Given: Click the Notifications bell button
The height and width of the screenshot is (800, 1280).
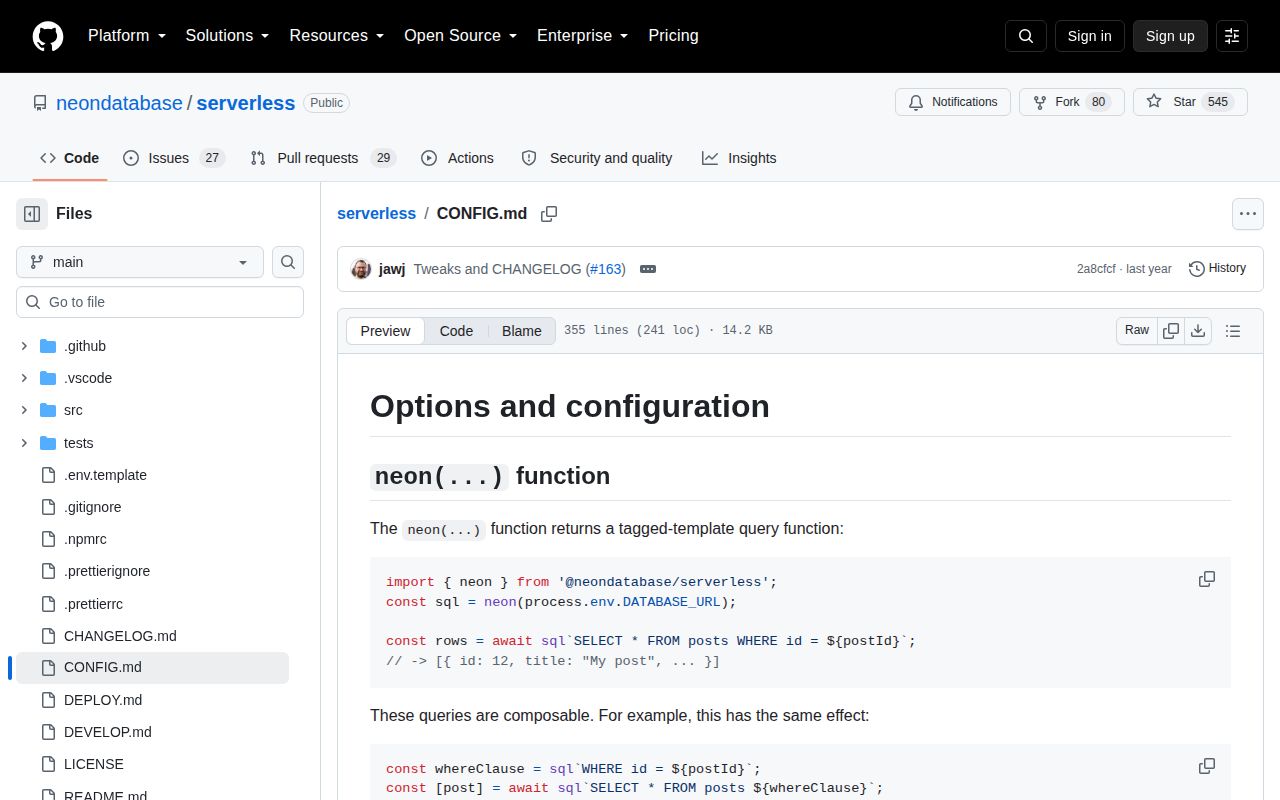Looking at the screenshot, I should (x=952, y=102).
